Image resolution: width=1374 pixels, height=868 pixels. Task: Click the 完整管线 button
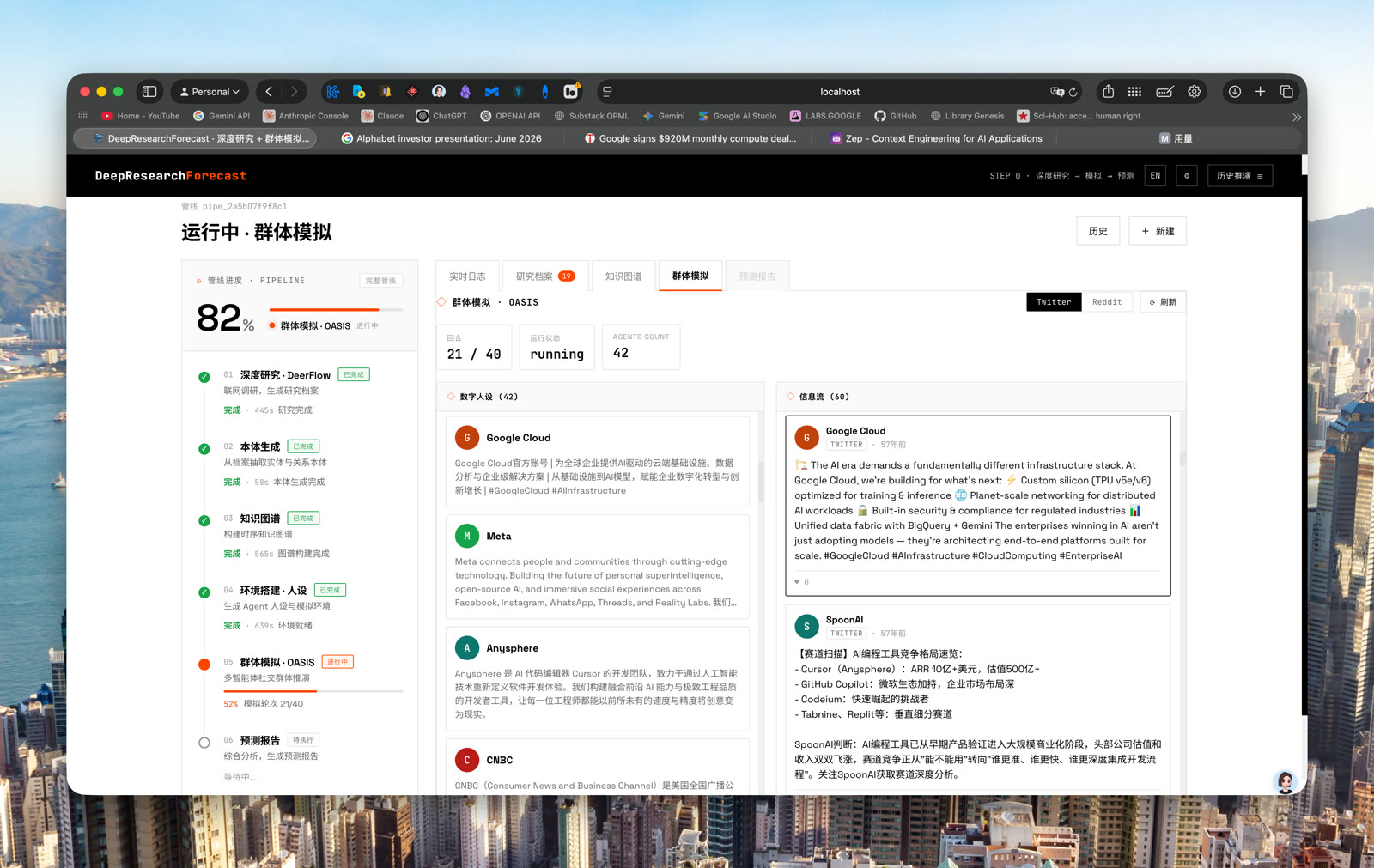(x=381, y=281)
